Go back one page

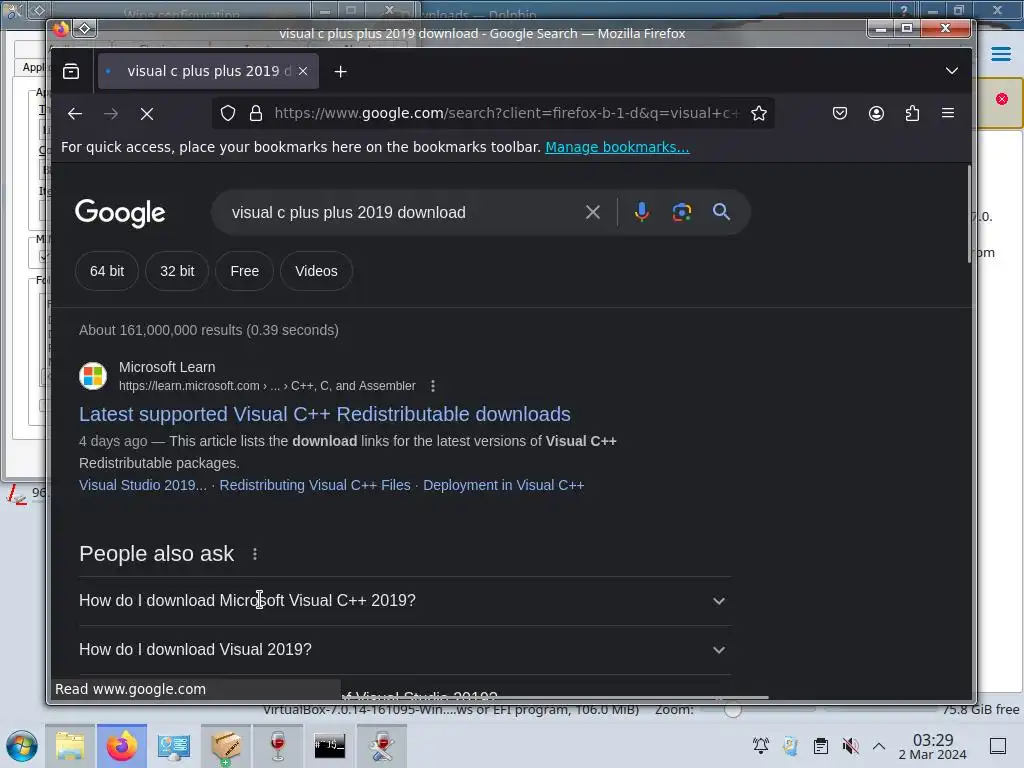(74, 114)
